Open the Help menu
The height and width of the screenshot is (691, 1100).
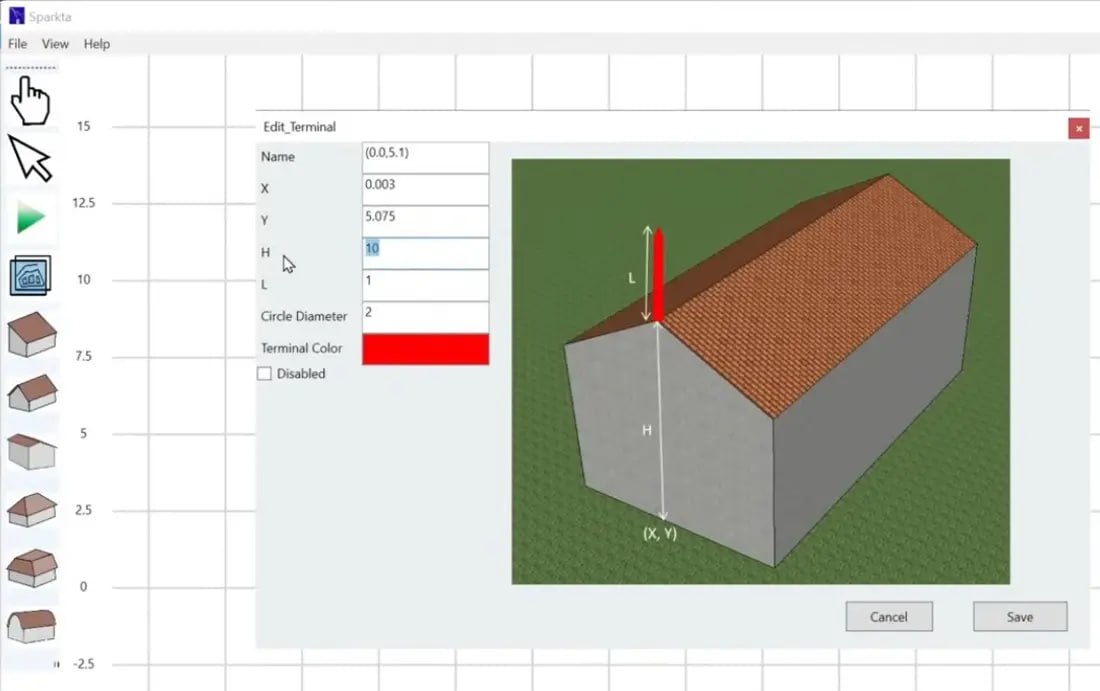pyautogui.click(x=97, y=44)
